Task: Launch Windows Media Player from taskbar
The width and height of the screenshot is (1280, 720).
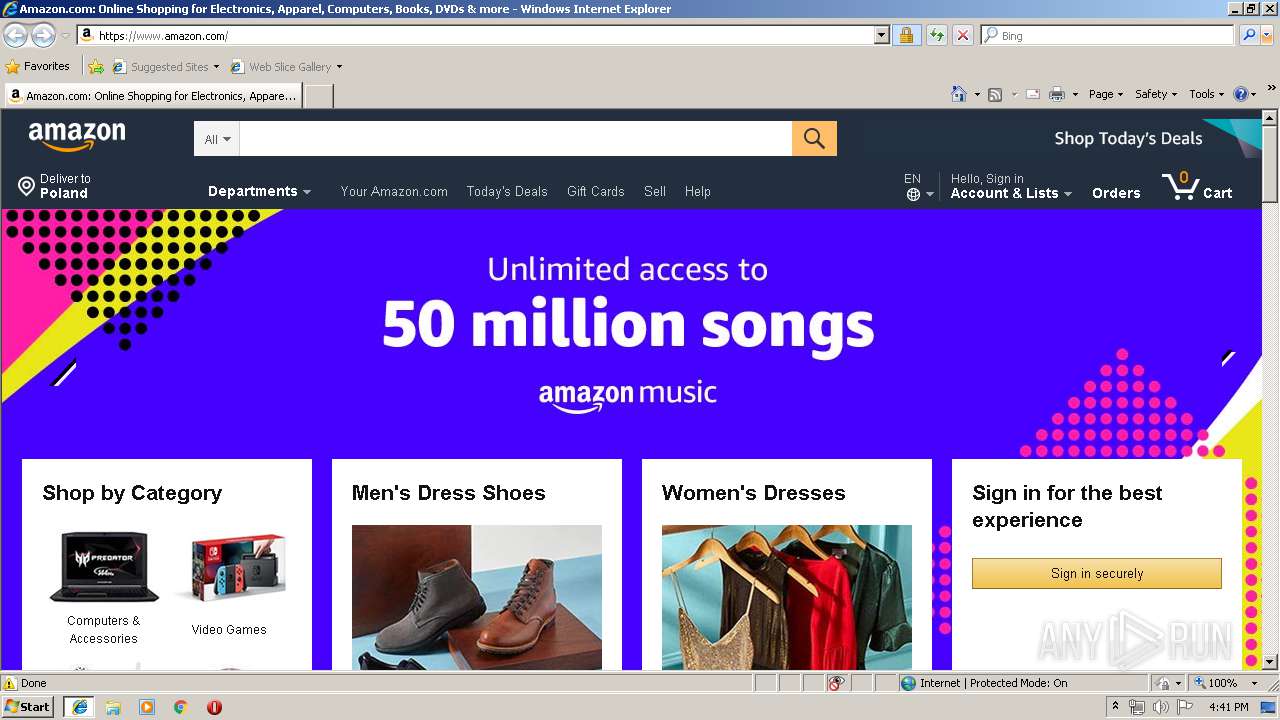Action: click(147, 707)
